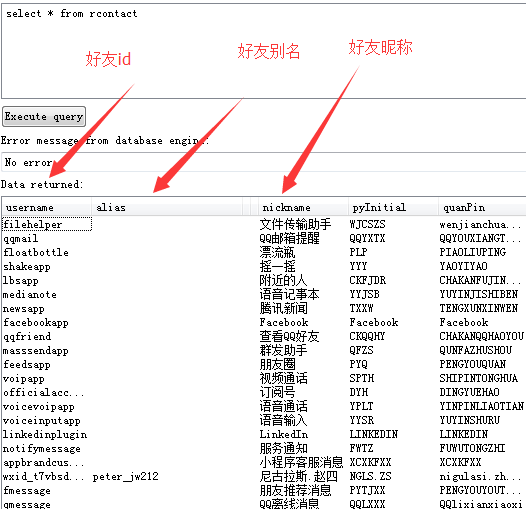Select the 'masssendapp' username cell
The image size is (526, 509).
47,350
